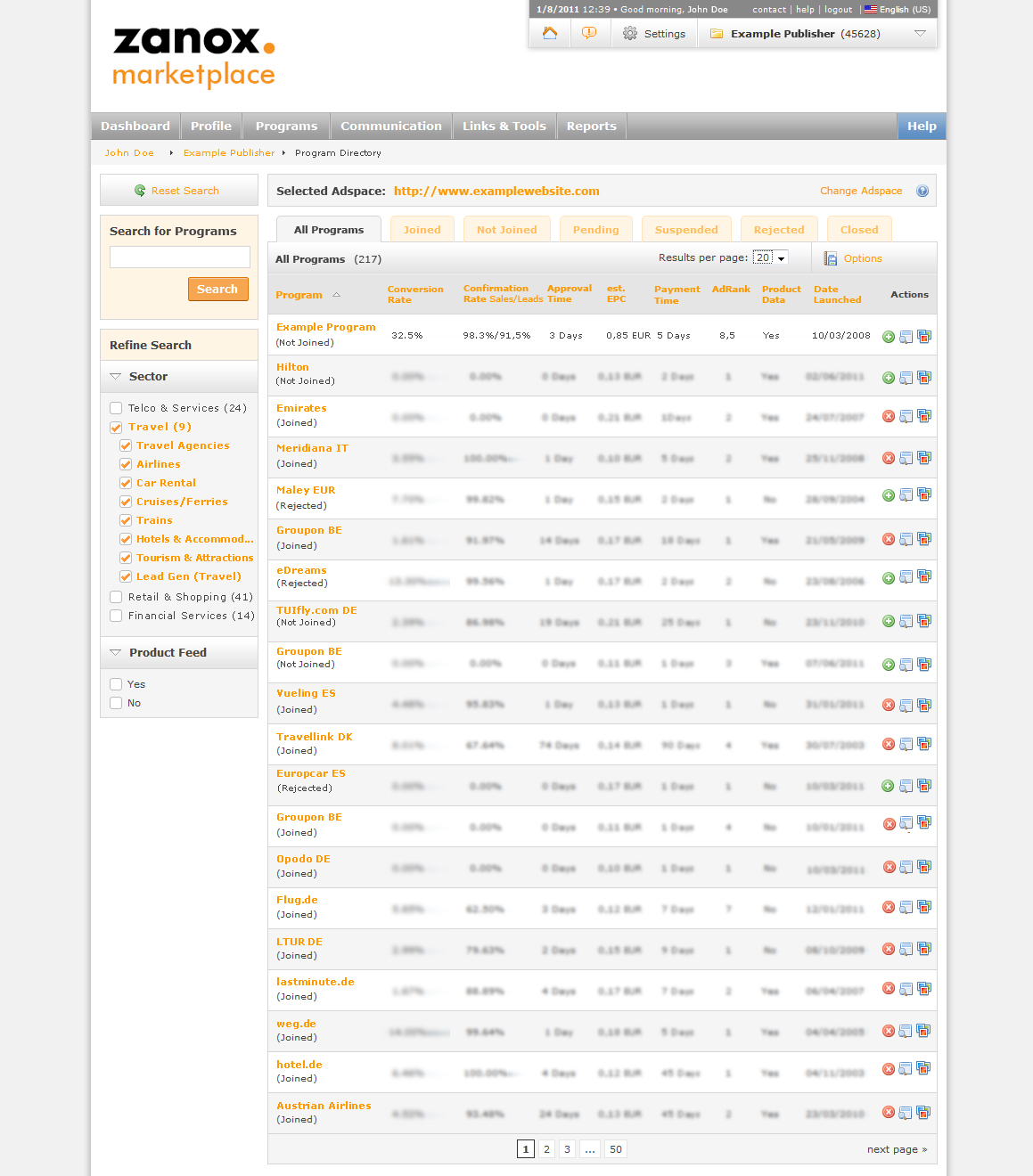The width and height of the screenshot is (1033, 1176).
Task: Open Links & Tools menu
Action: point(504,127)
